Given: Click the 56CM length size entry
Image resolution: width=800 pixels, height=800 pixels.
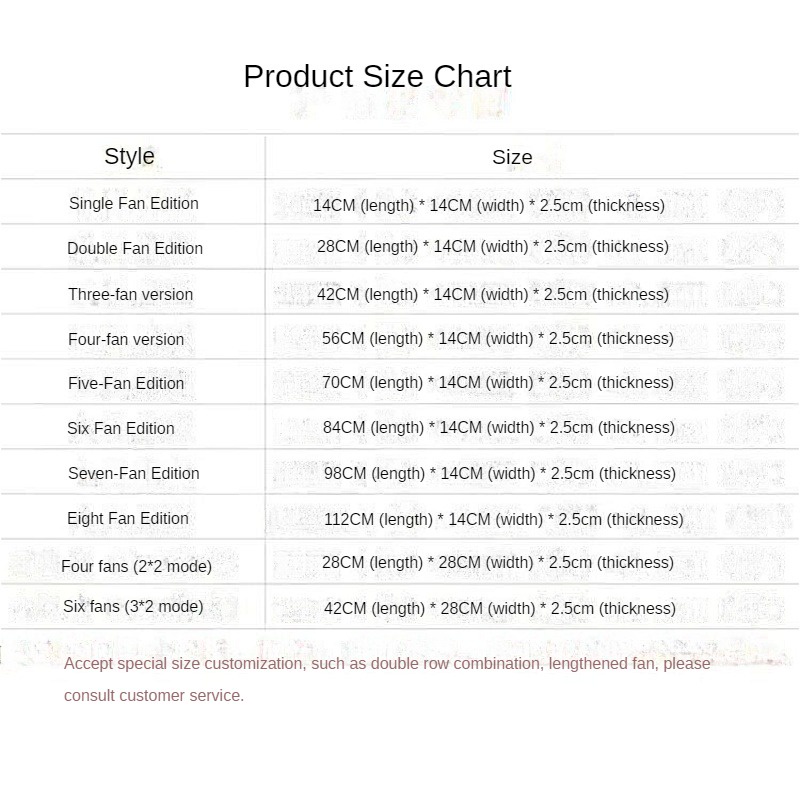Looking at the screenshot, I should (x=498, y=338).
